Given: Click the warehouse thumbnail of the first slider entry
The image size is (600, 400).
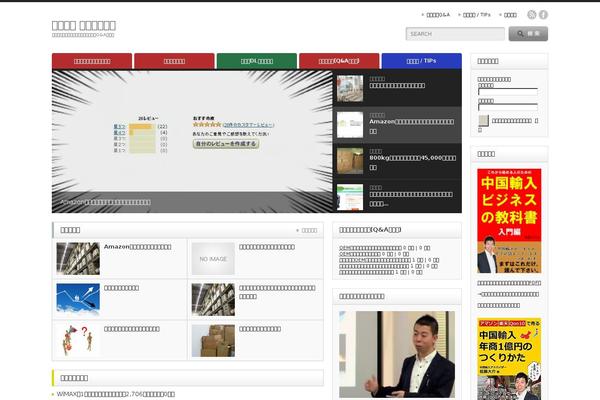Looking at the screenshot, I should point(350,88).
